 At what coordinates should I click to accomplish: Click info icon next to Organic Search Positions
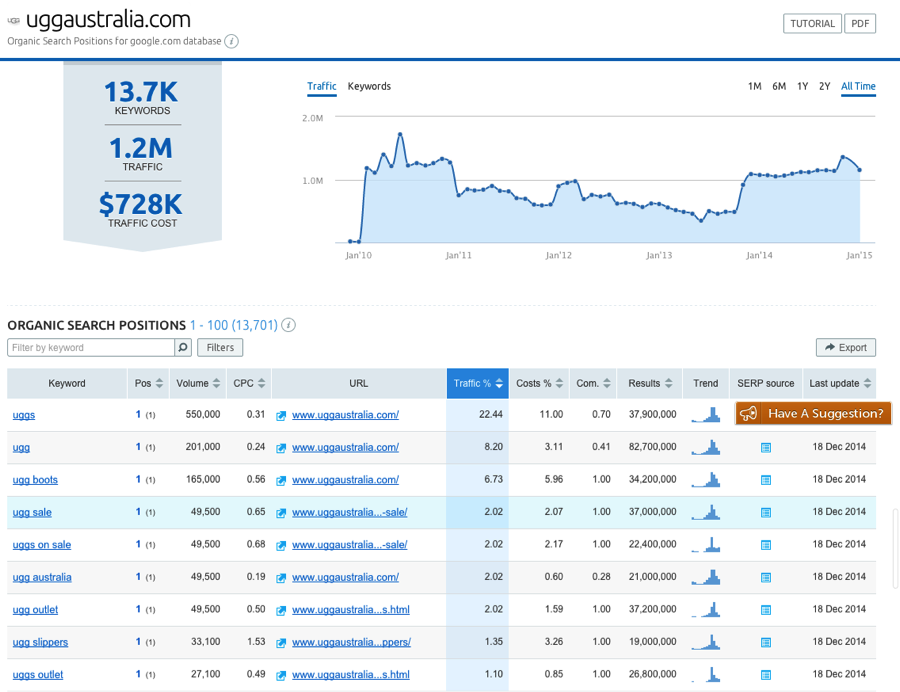click(x=289, y=325)
